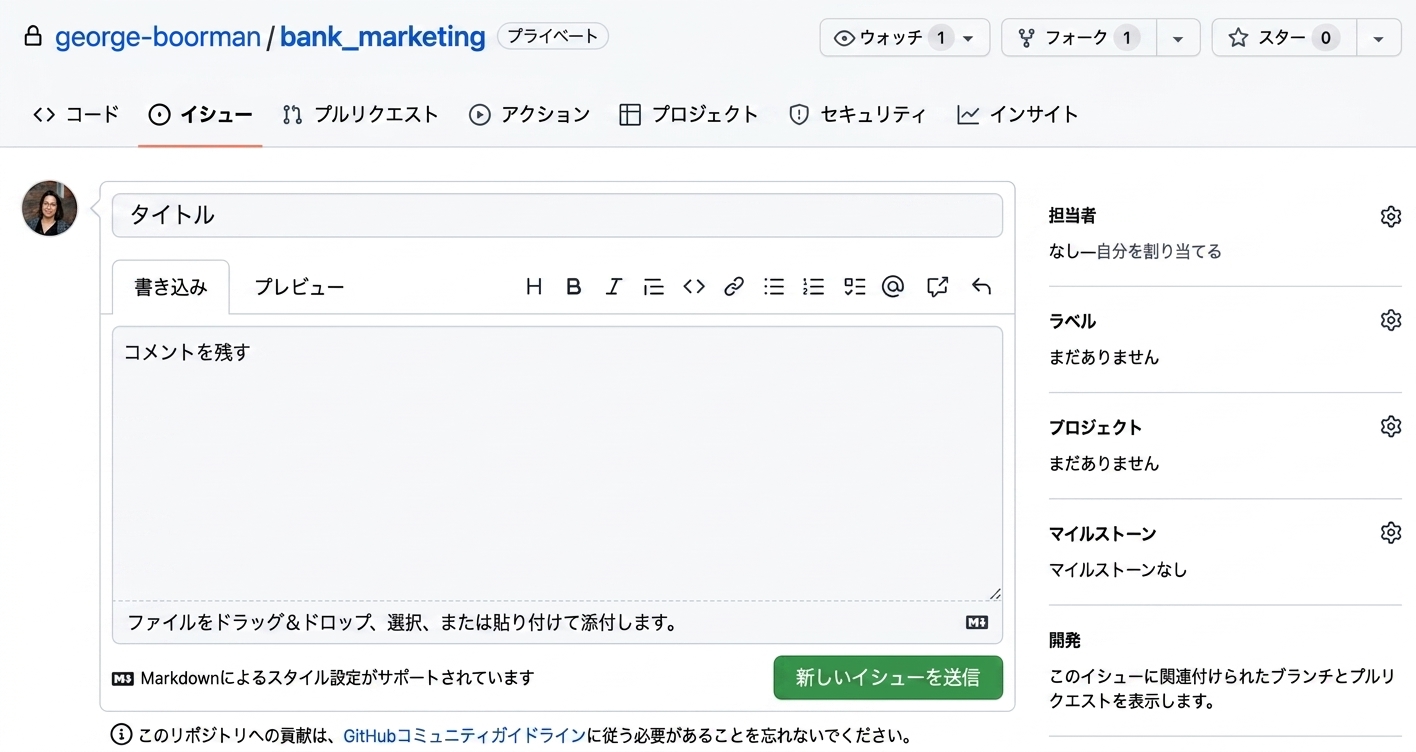Click the マイルストーンなし text
The height and width of the screenshot is (752, 1416).
(x=1118, y=570)
